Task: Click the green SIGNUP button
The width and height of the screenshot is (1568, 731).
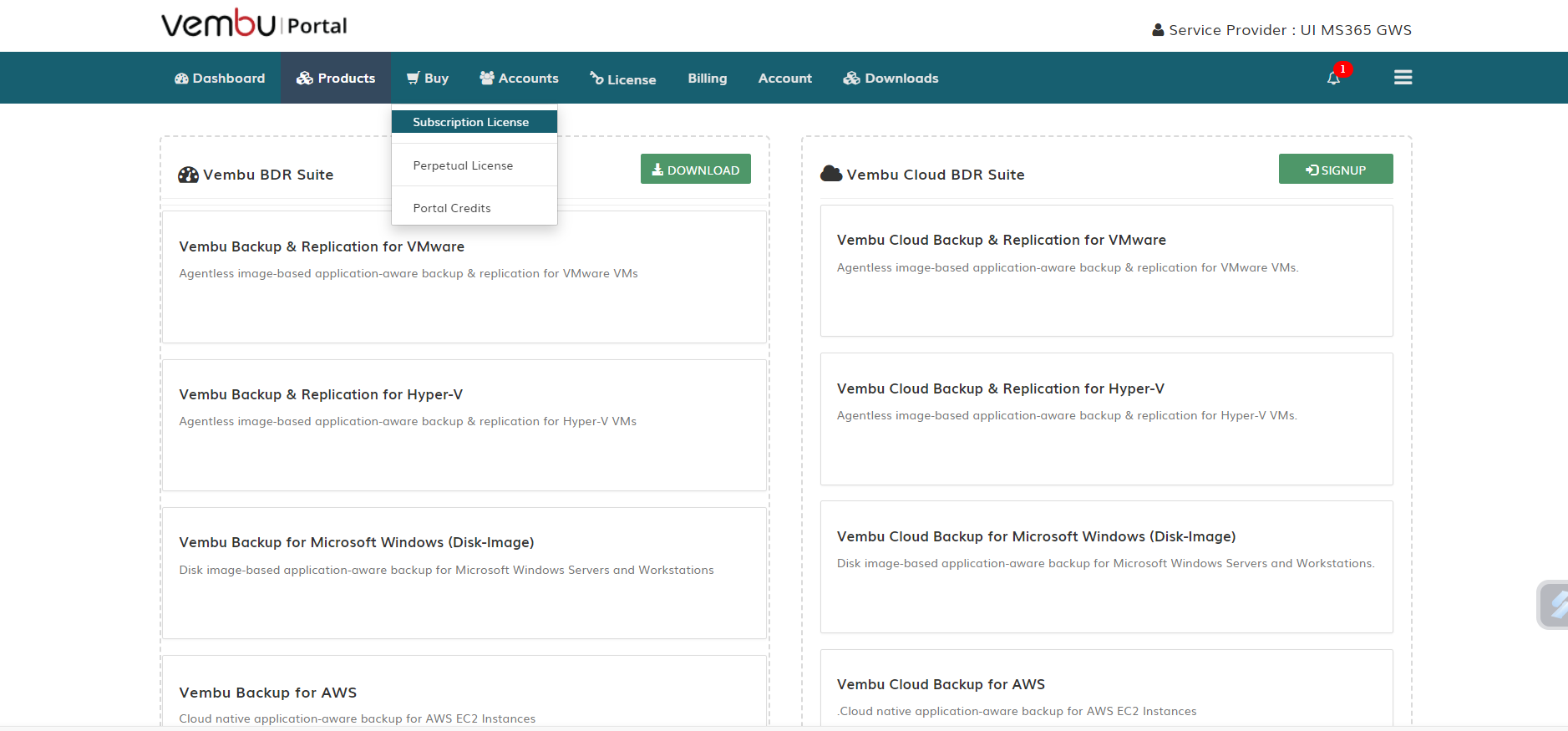Action: coord(1336,169)
